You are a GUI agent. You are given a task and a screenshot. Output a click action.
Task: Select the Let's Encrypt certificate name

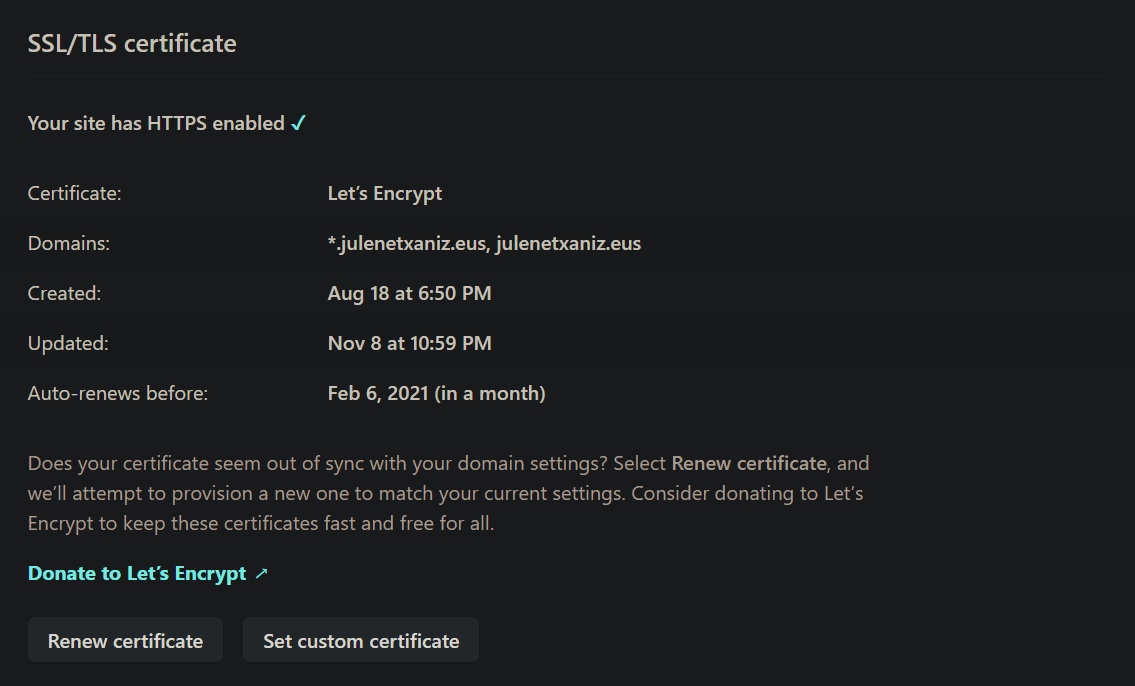(x=384, y=192)
